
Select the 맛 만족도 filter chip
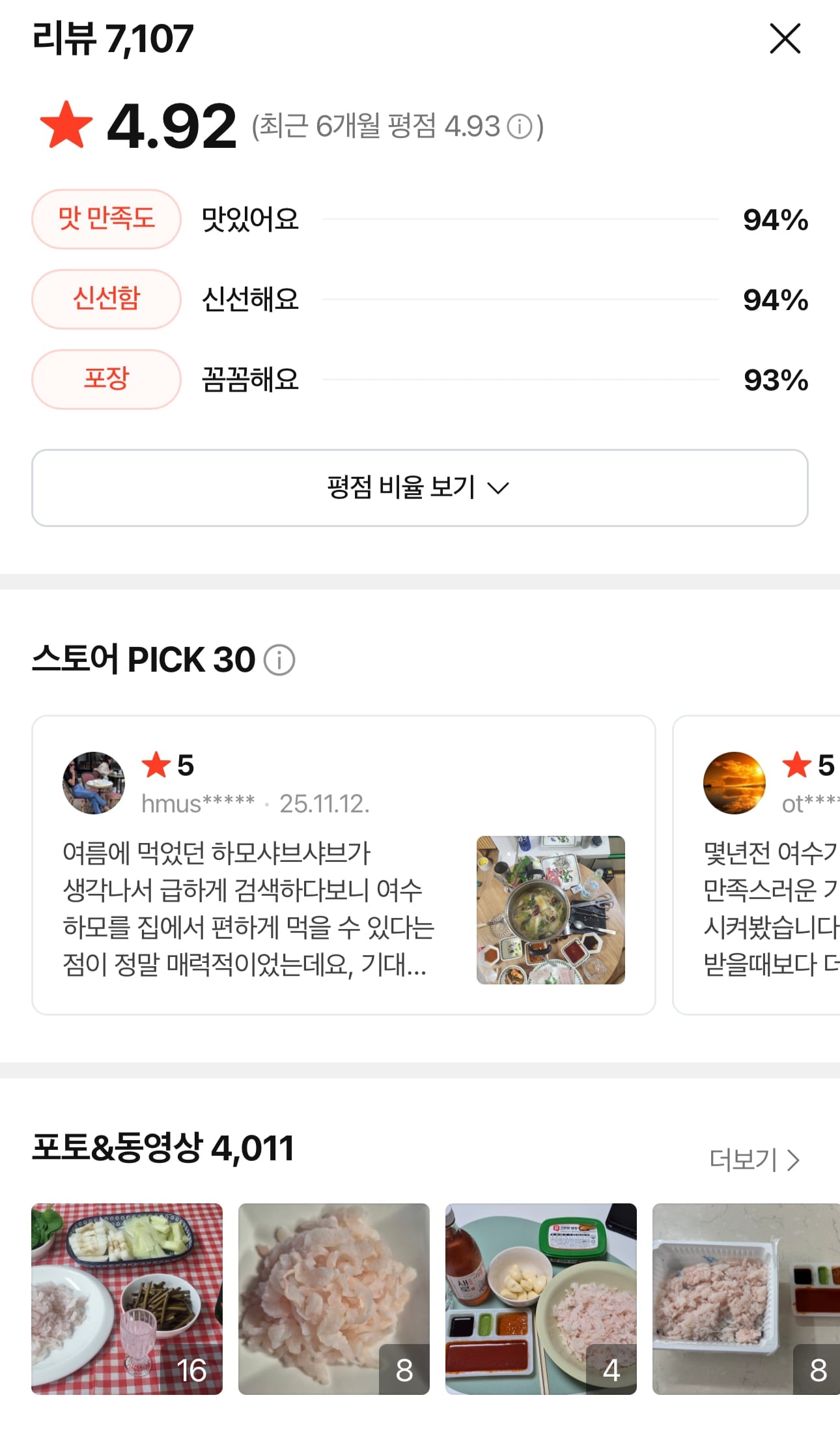point(106,219)
